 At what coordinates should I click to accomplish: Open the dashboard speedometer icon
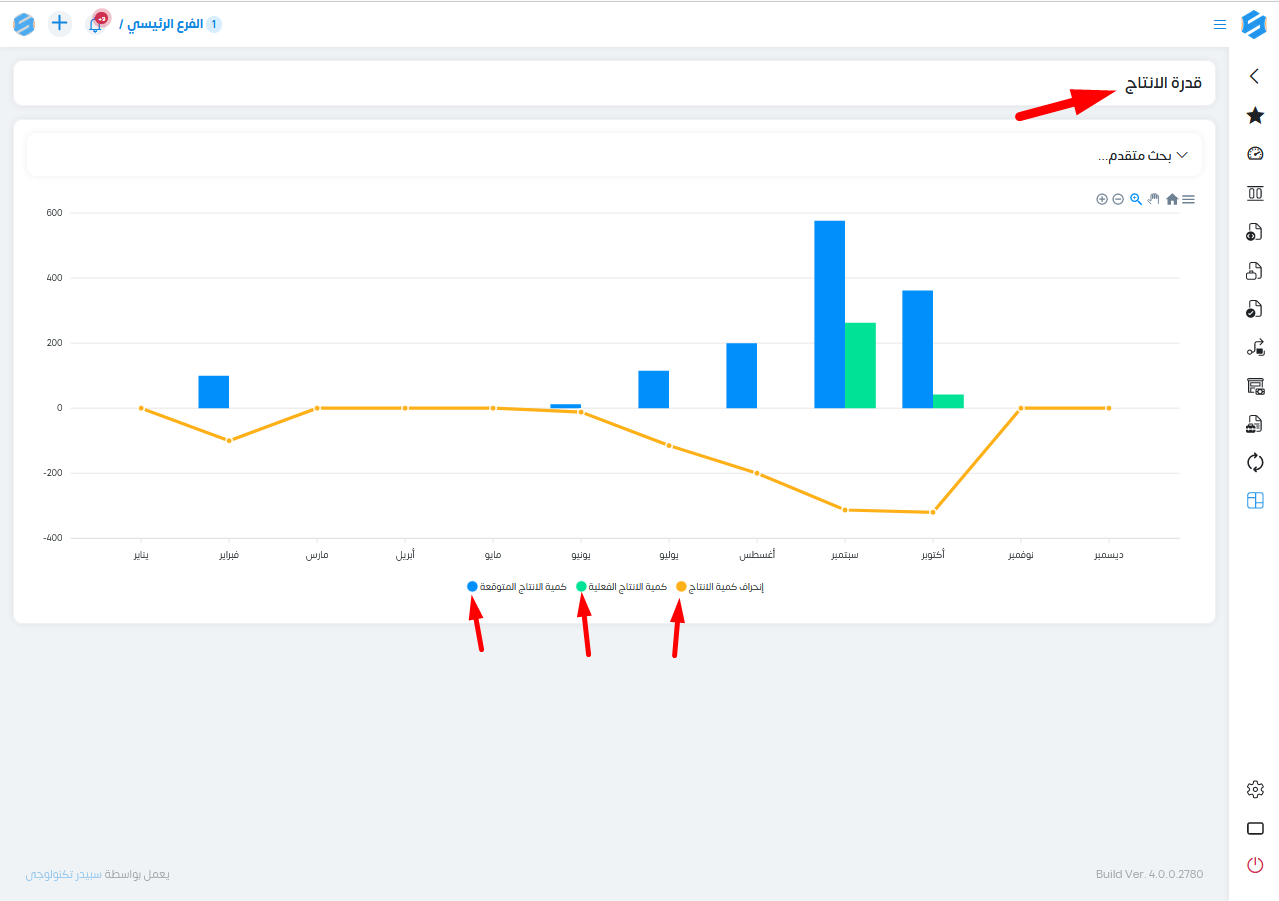1255,154
